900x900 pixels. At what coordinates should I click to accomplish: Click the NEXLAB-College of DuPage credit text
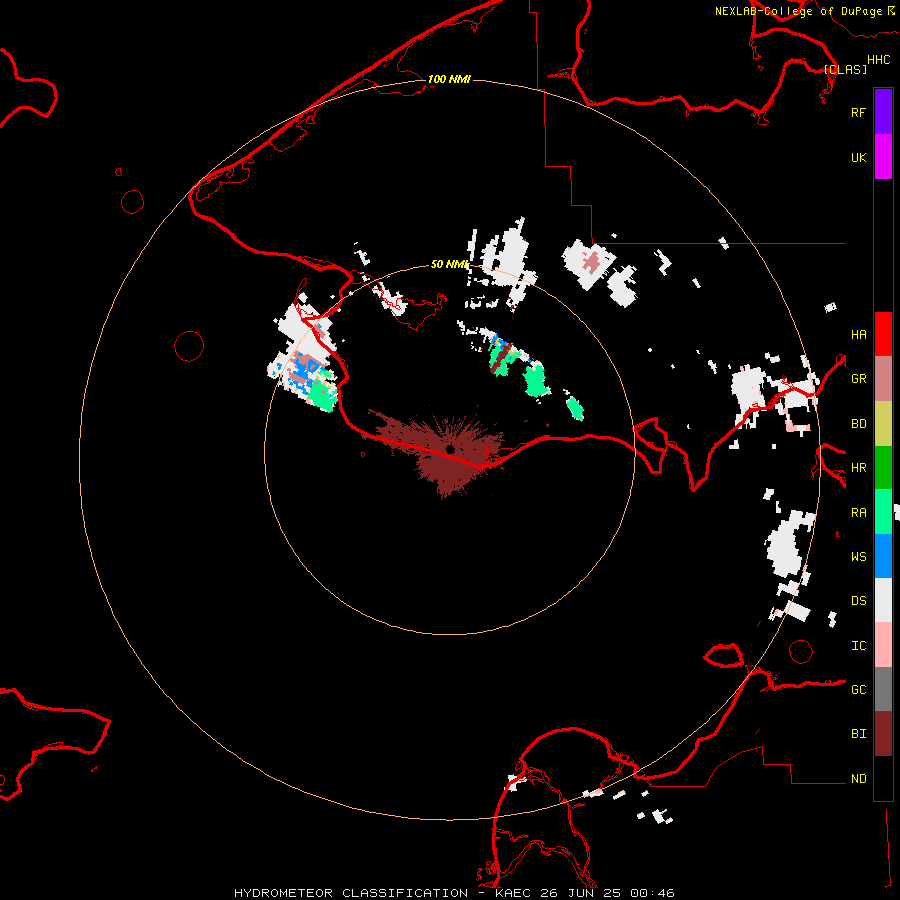[x=798, y=11]
